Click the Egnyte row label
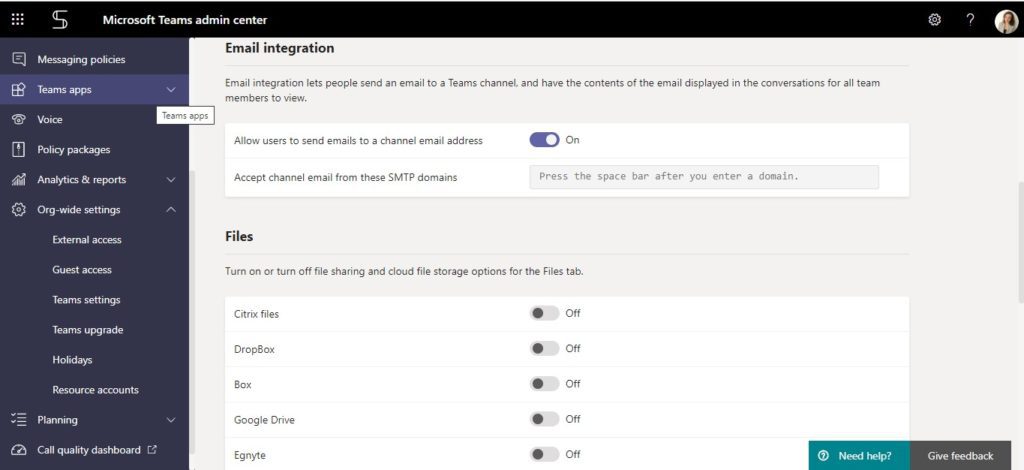Viewport: 1024px width, 470px height. [x=250, y=455]
